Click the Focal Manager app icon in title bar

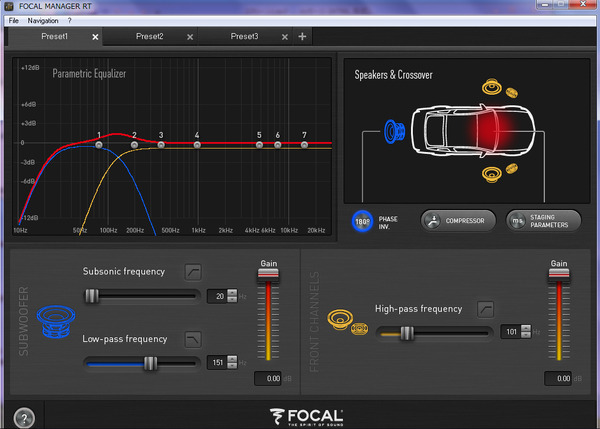[8, 6]
